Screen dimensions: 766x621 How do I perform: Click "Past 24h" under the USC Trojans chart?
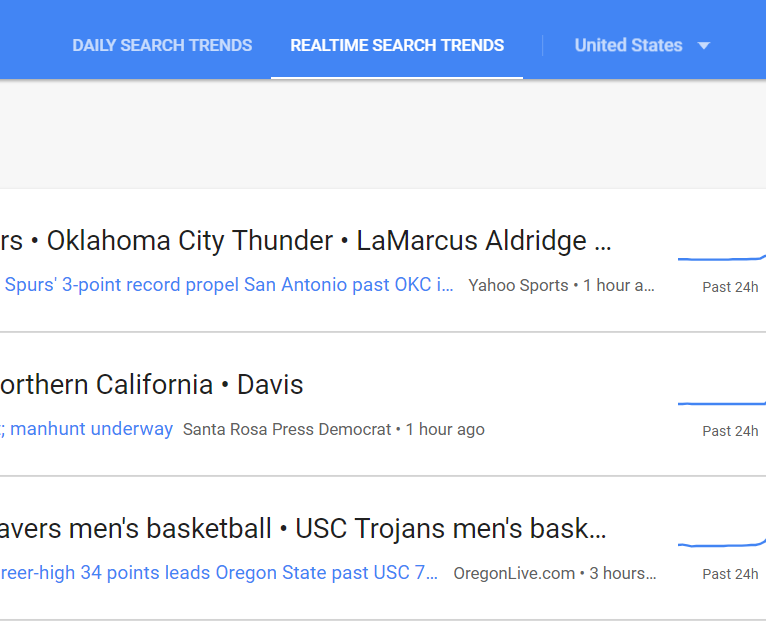730,574
